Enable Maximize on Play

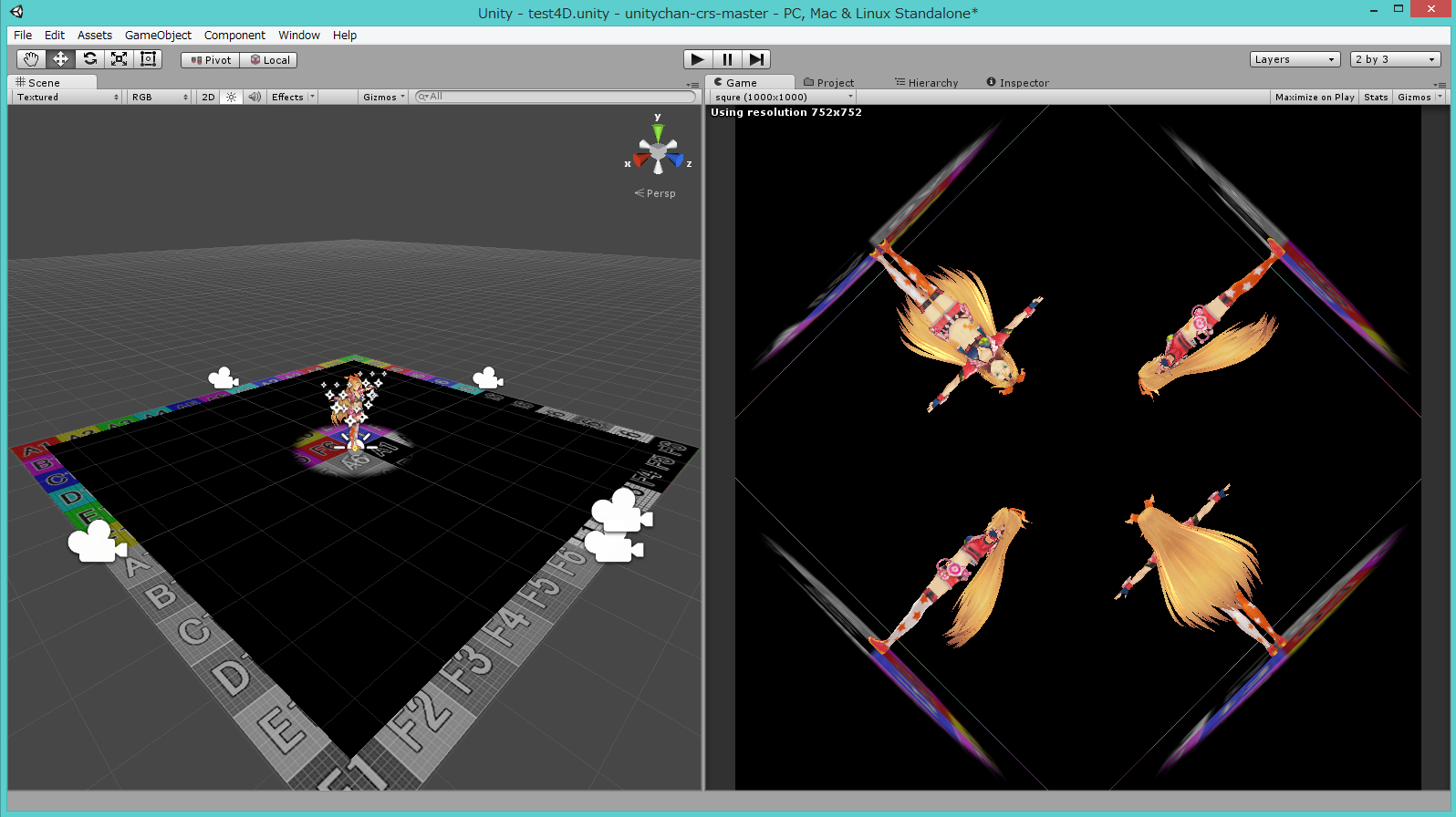pos(1315,97)
